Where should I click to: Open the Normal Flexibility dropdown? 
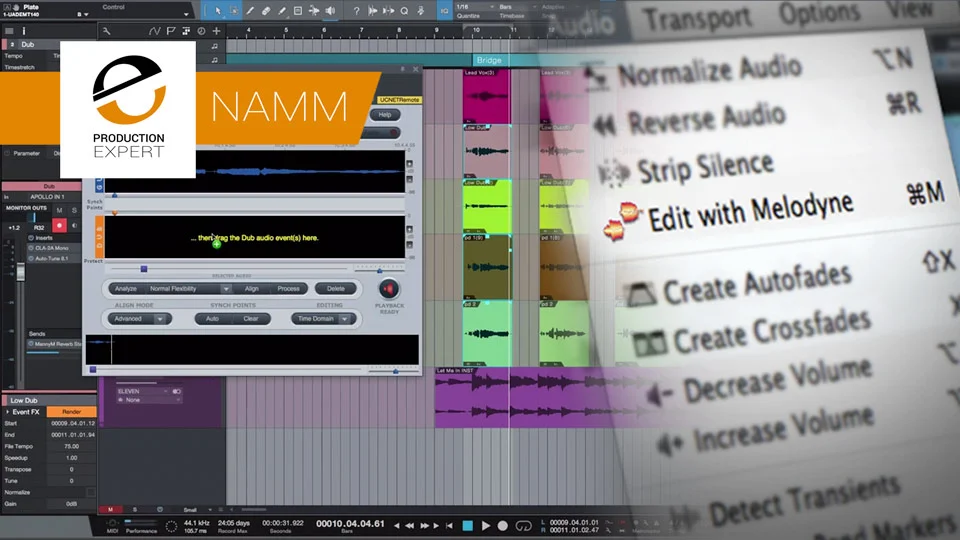click(x=189, y=288)
